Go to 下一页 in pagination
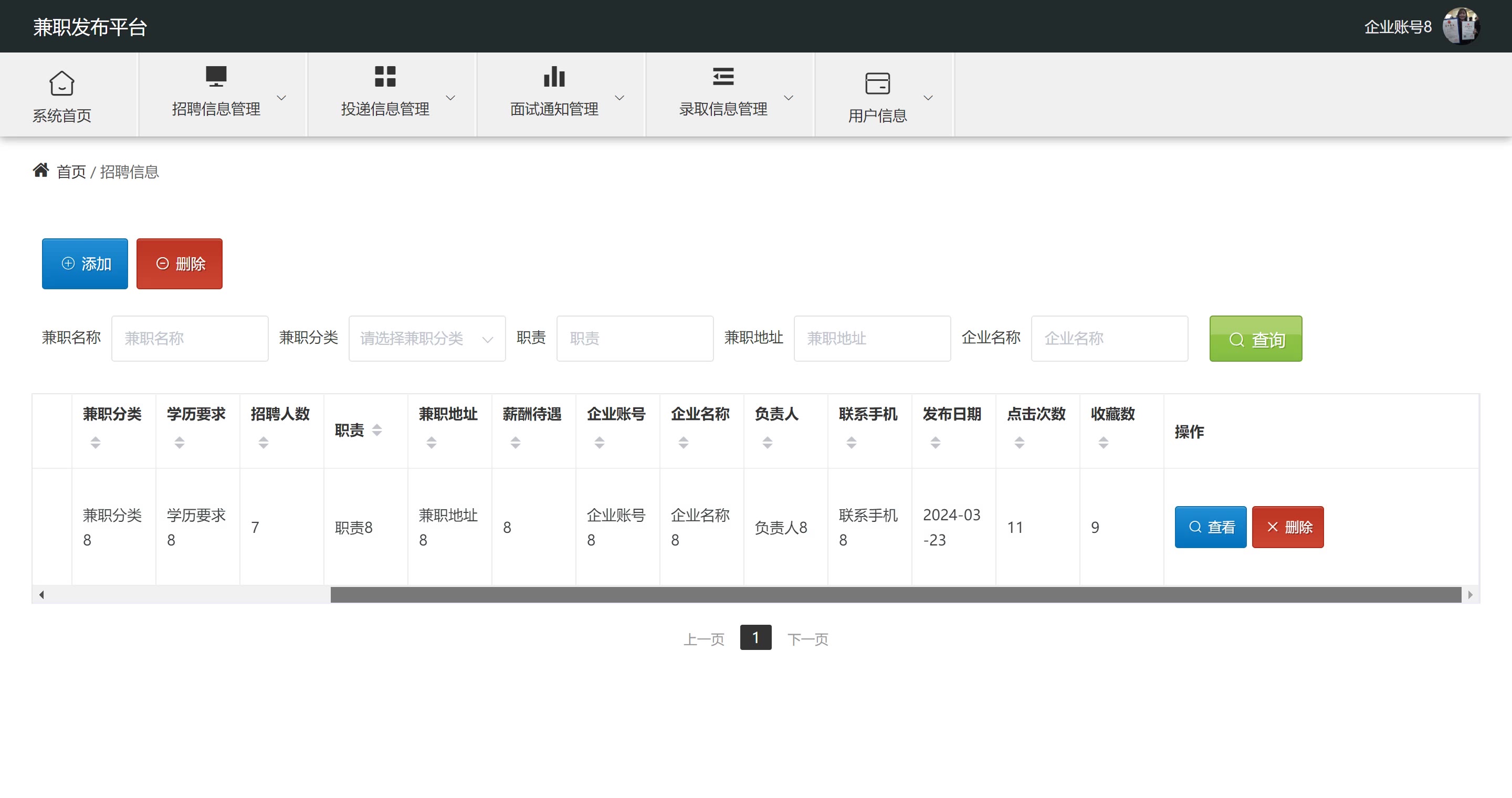Viewport: 1512px width, 798px height. click(x=807, y=638)
